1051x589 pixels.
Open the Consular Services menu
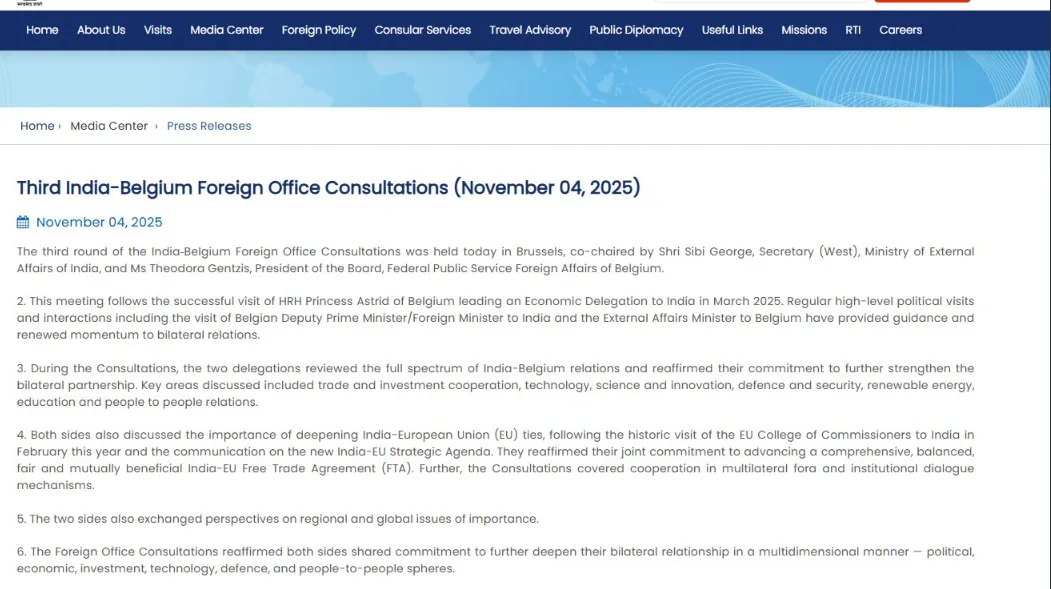point(422,30)
